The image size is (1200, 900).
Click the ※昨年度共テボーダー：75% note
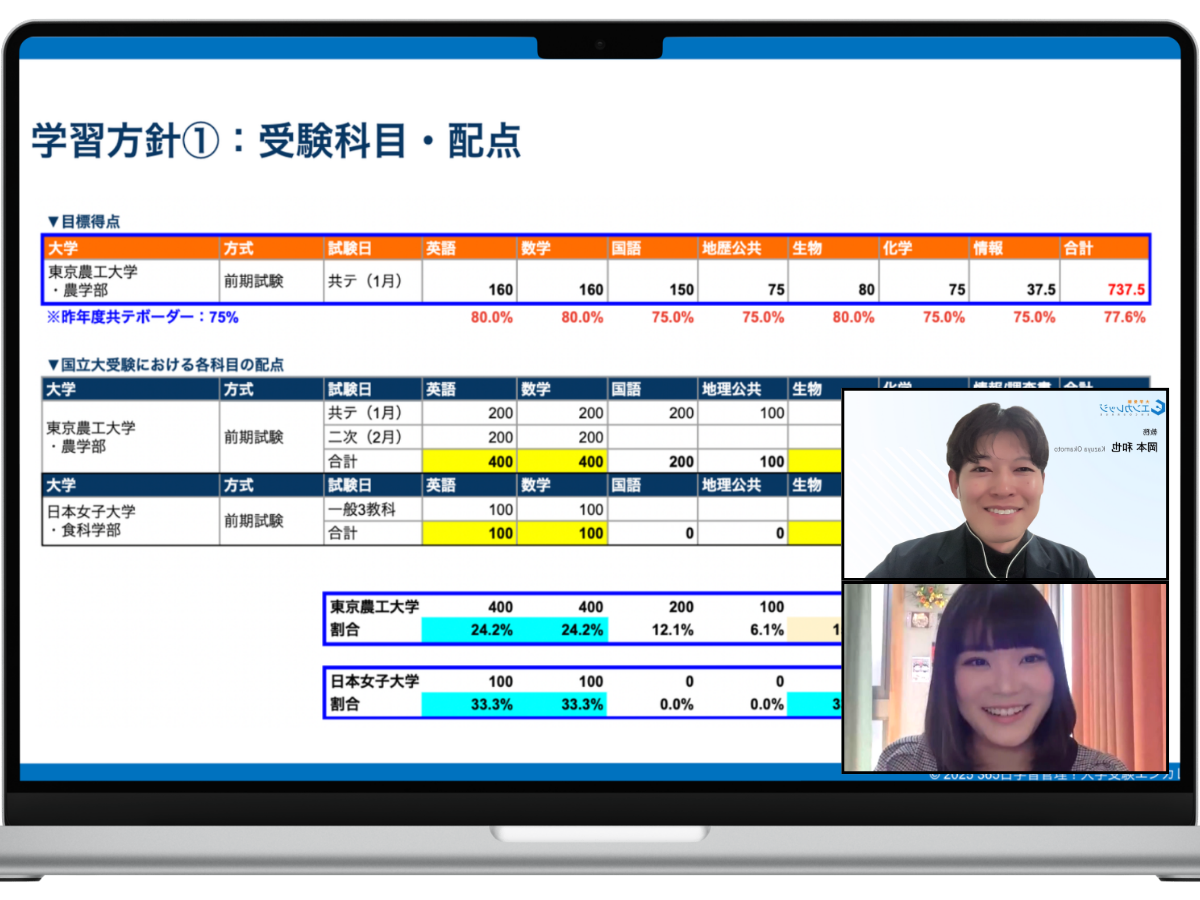(x=142, y=317)
